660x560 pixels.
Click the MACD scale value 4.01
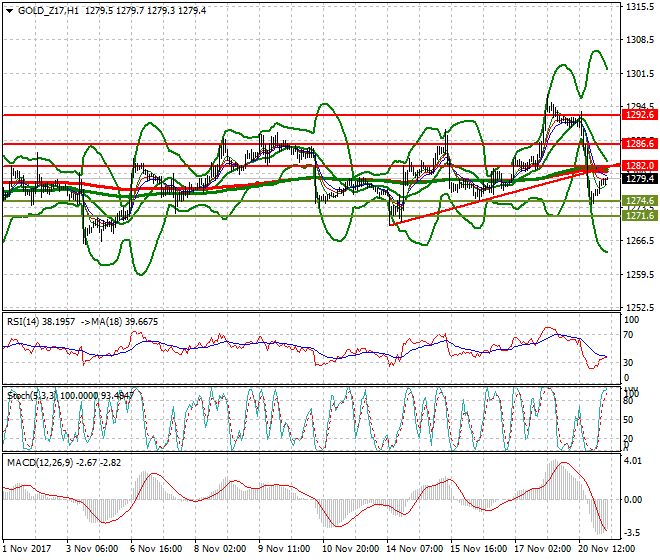point(634,462)
